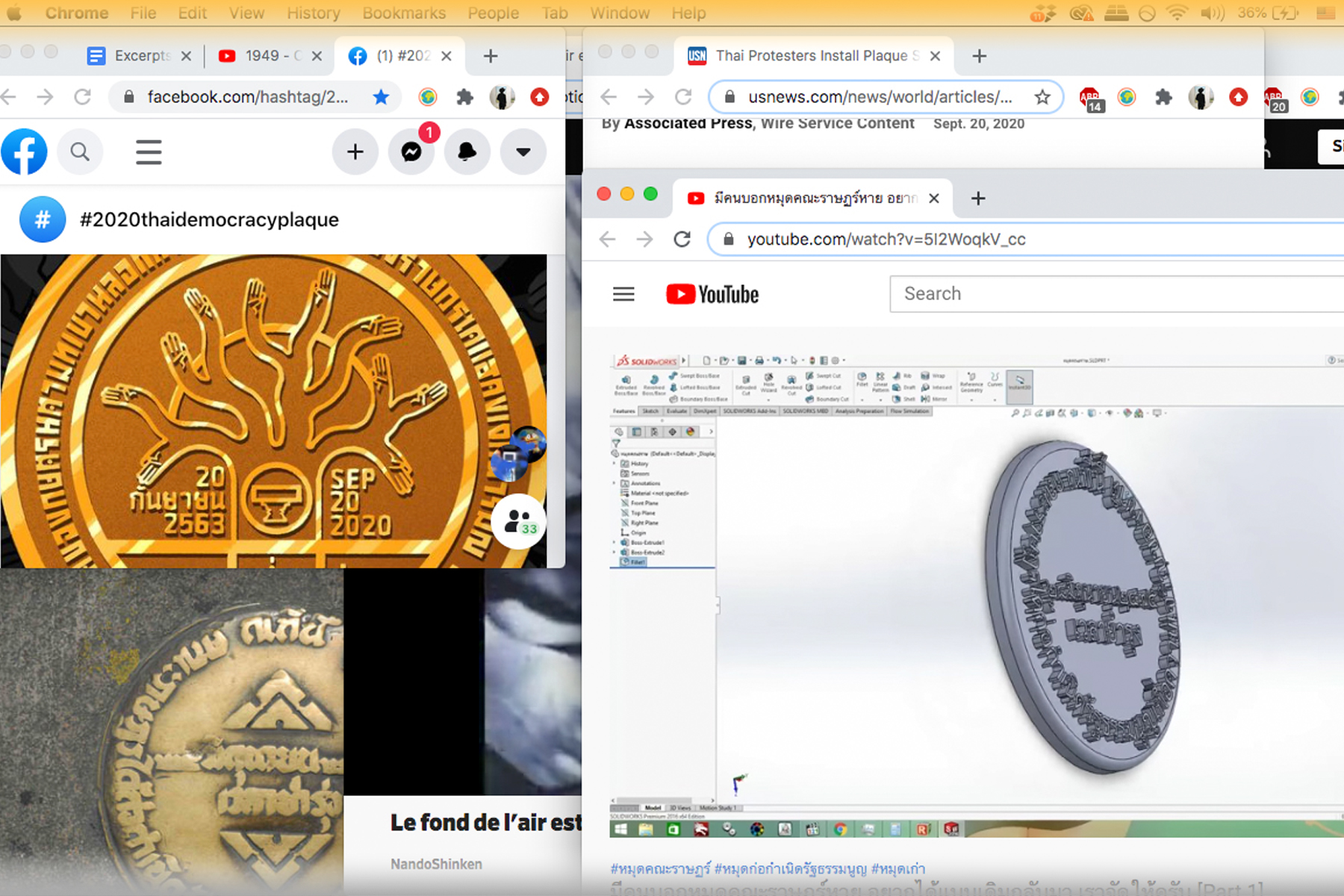The image size is (1344, 896).
Task: Close the 1949 tab
Action: pos(317,56)
